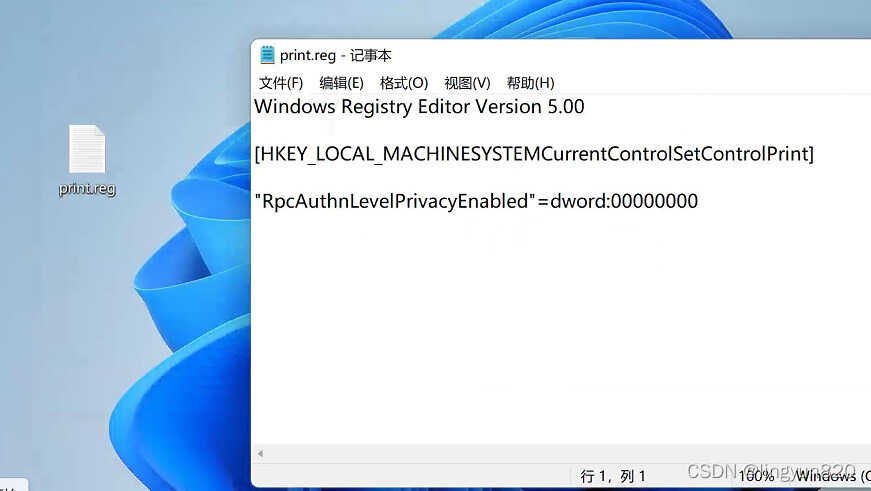Click the 100% zoom status entry
871x491 pixels.
tap(756, 476)
